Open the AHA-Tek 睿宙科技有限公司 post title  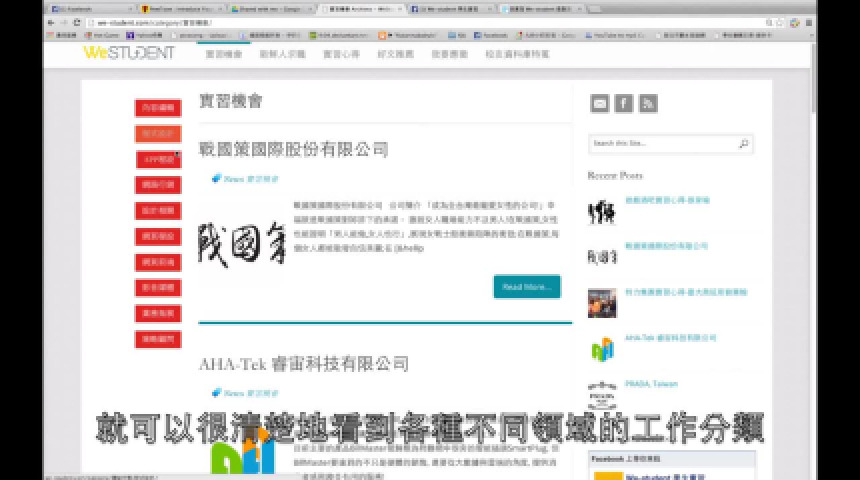303,363
